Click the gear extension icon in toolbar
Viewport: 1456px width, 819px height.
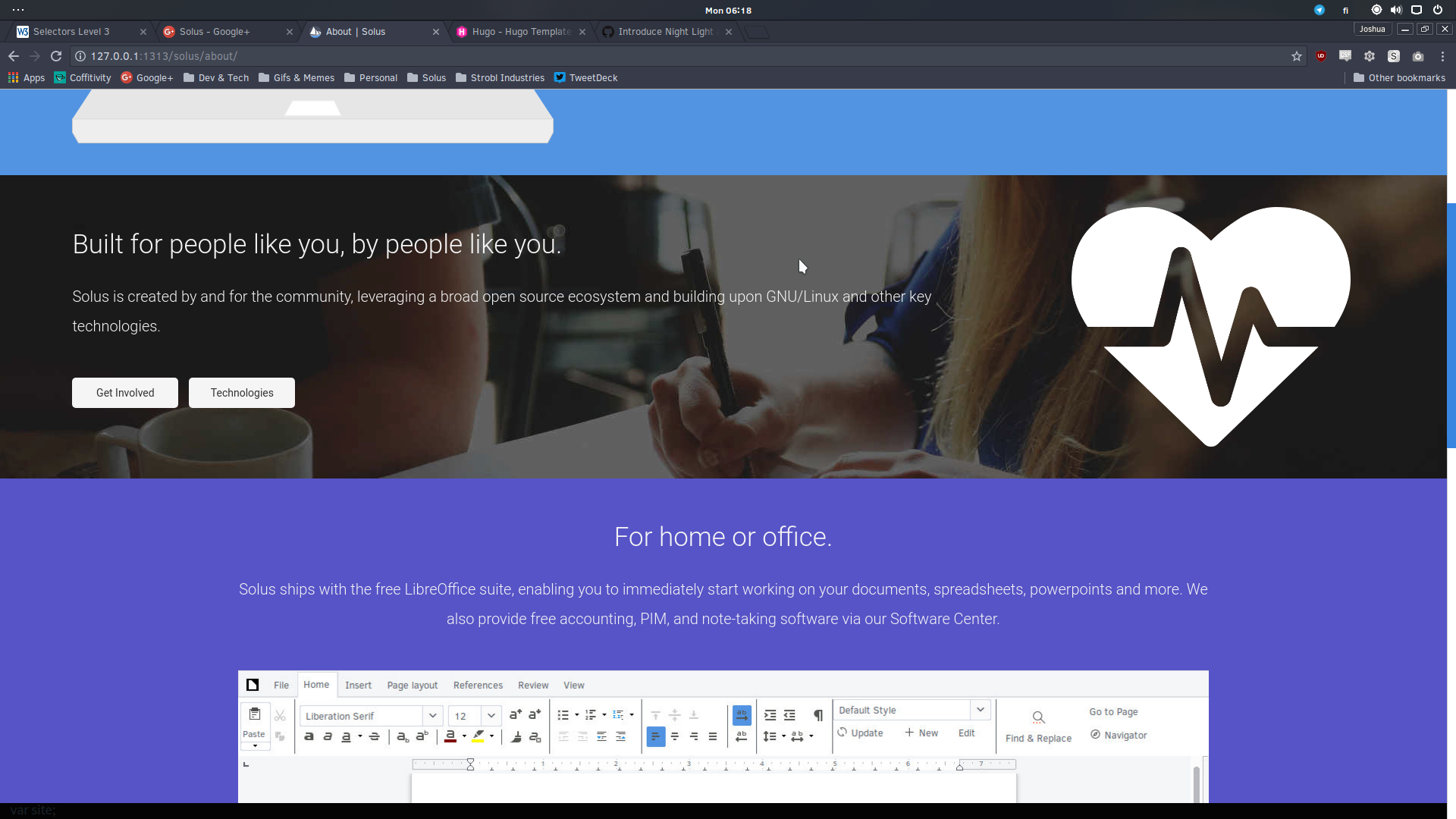coord(1370,56)
